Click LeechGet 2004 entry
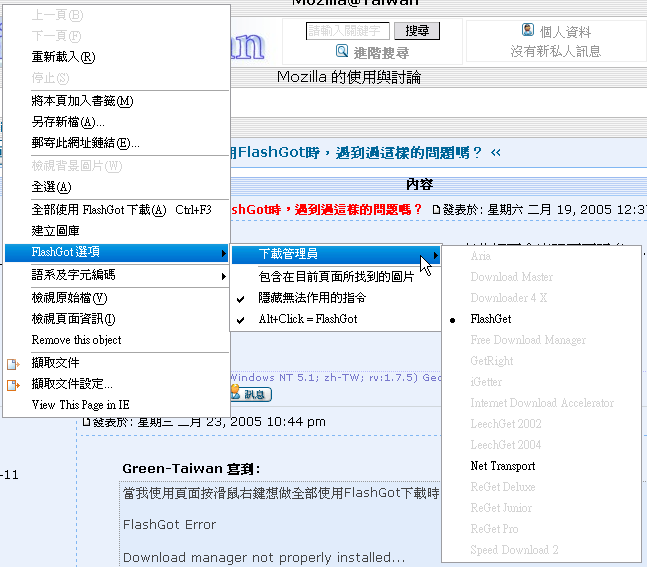The height and width of the screenshot is (567, 647). coord(541,445)
